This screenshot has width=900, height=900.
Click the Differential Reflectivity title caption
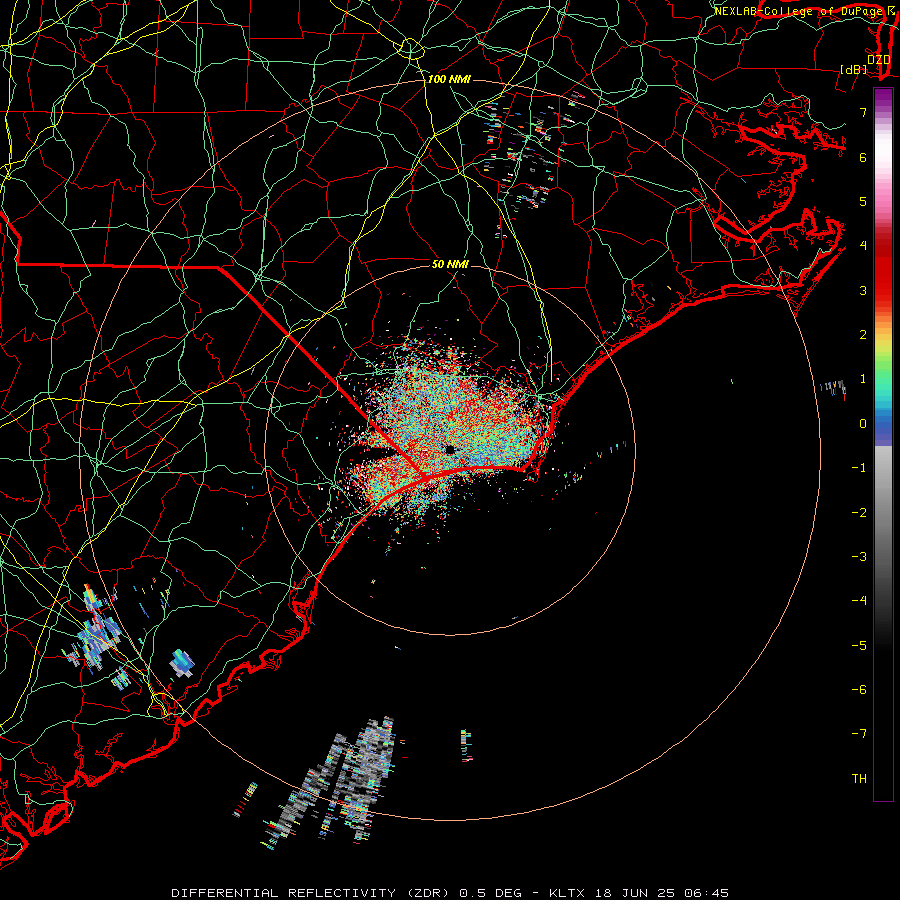[450, 893]
